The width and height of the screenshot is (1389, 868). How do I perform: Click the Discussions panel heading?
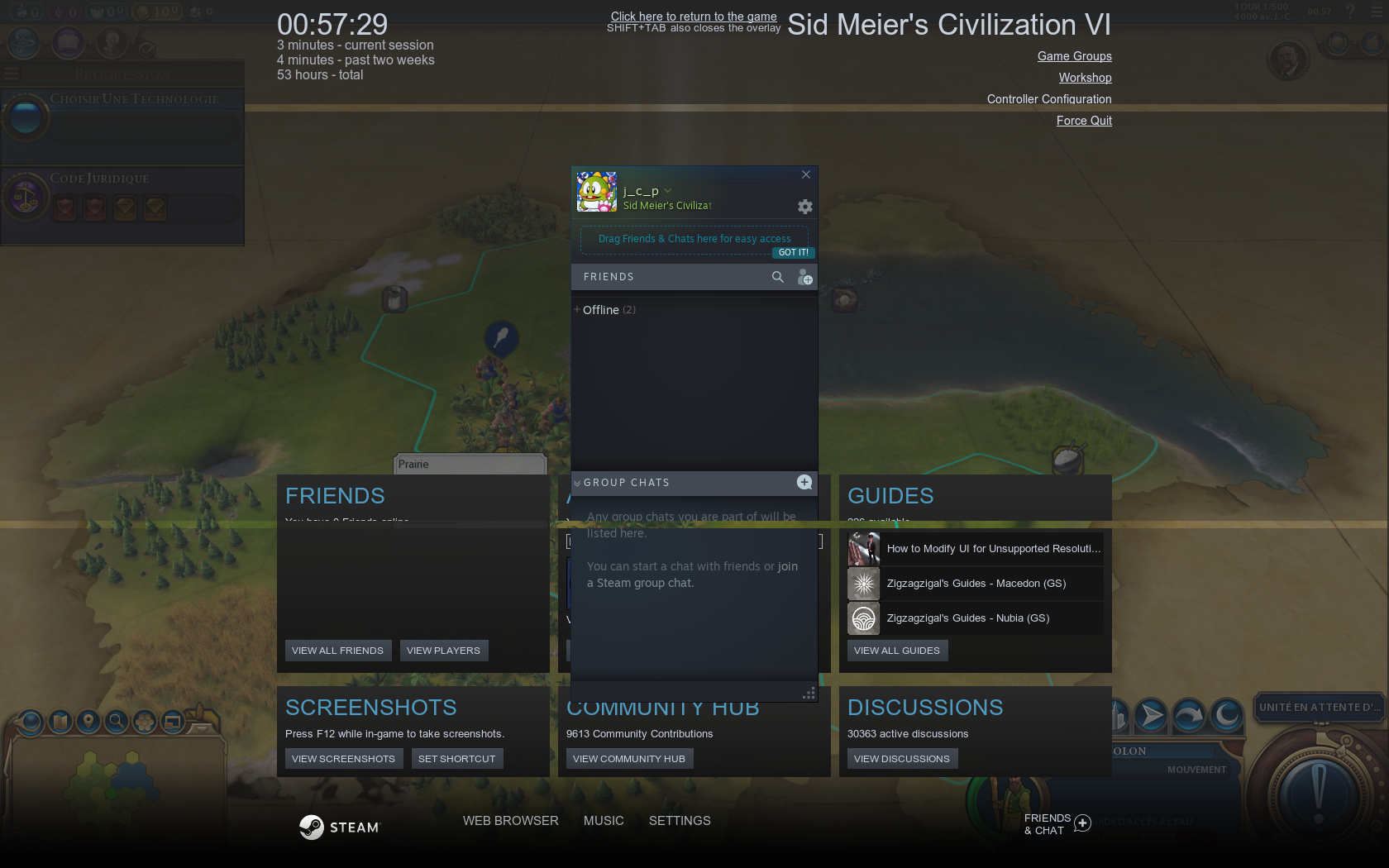925,708
